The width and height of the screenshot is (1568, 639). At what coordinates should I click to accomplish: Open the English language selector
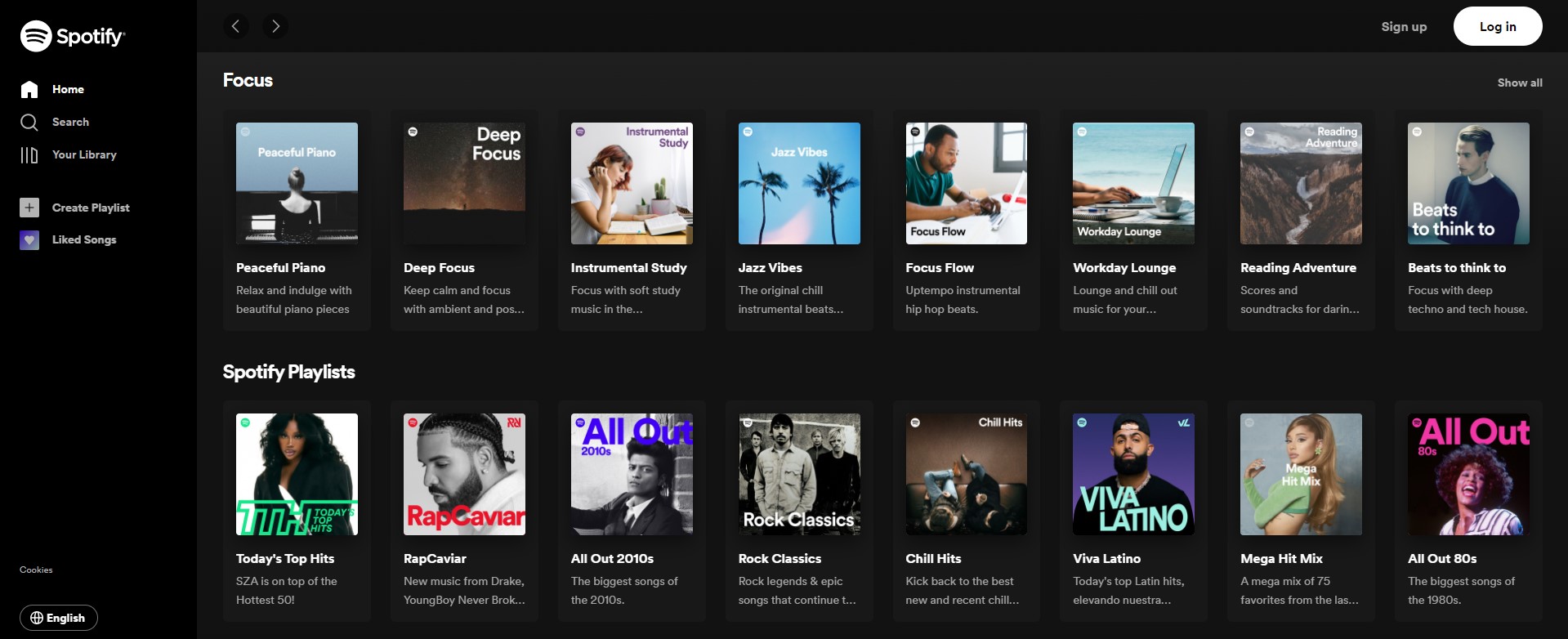pos(58,618)
